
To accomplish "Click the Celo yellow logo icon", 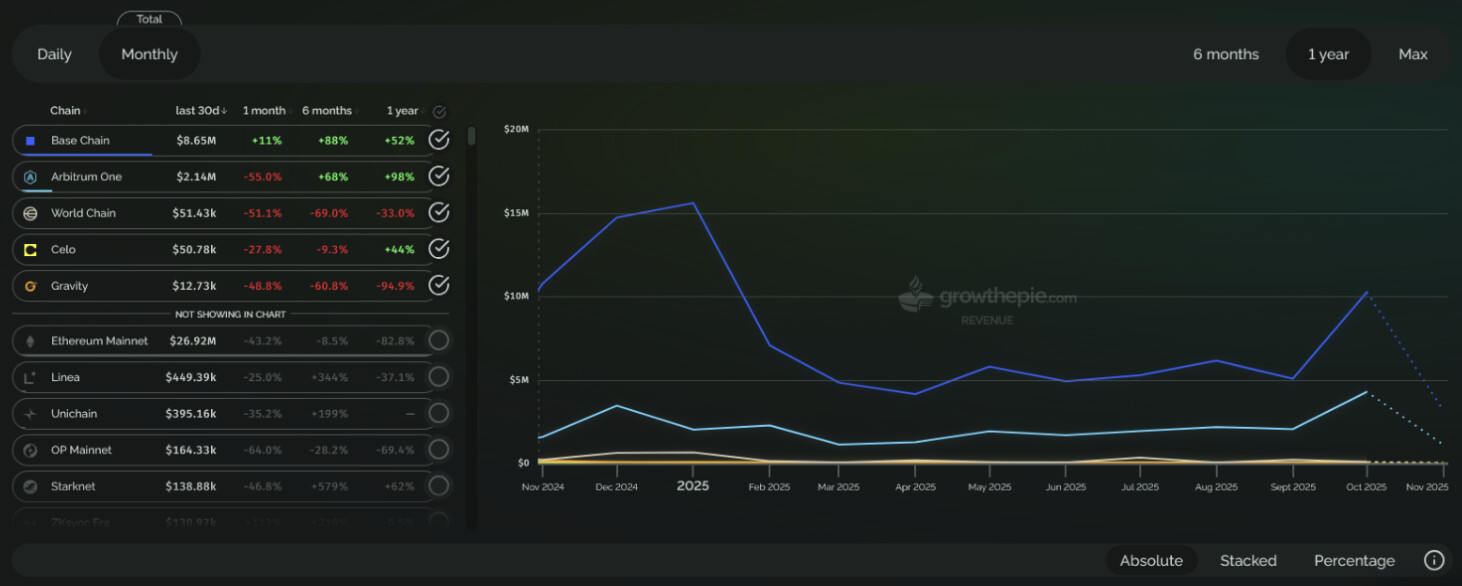I will click(x=30, y=250).
